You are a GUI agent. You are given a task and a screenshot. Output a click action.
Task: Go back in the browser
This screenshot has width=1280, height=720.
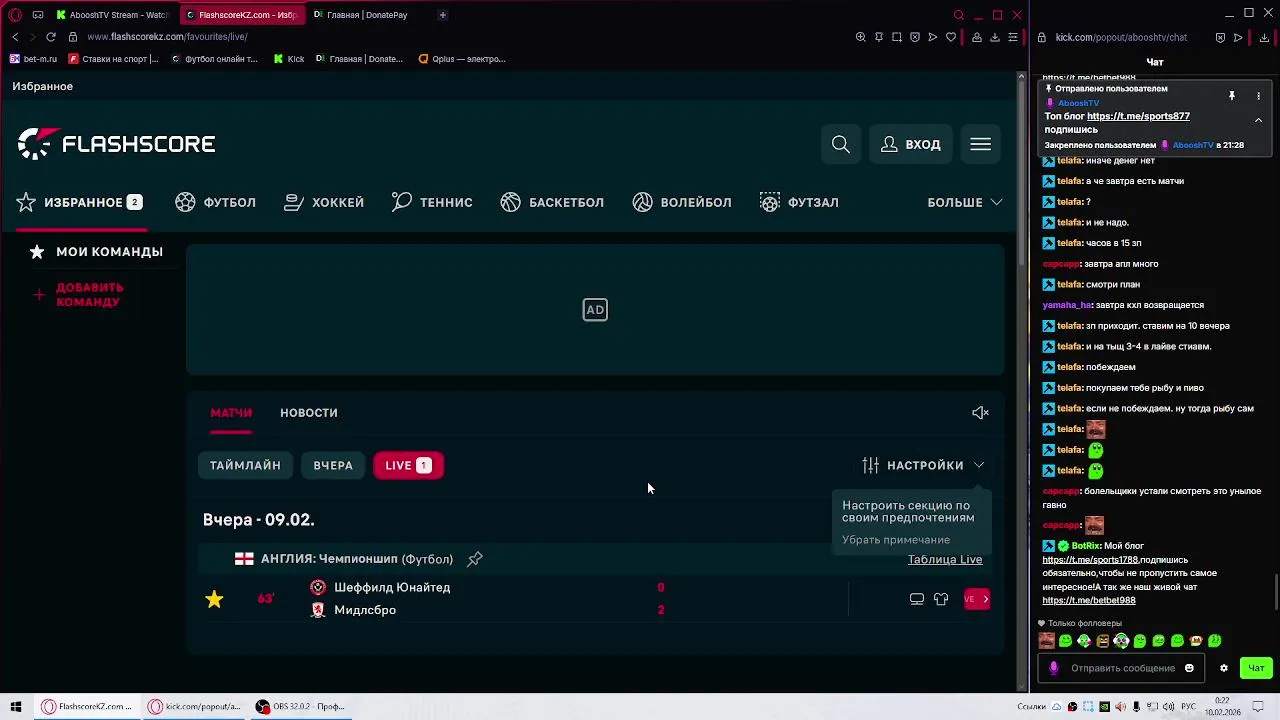pyautogui.click(x=15, y=37)
